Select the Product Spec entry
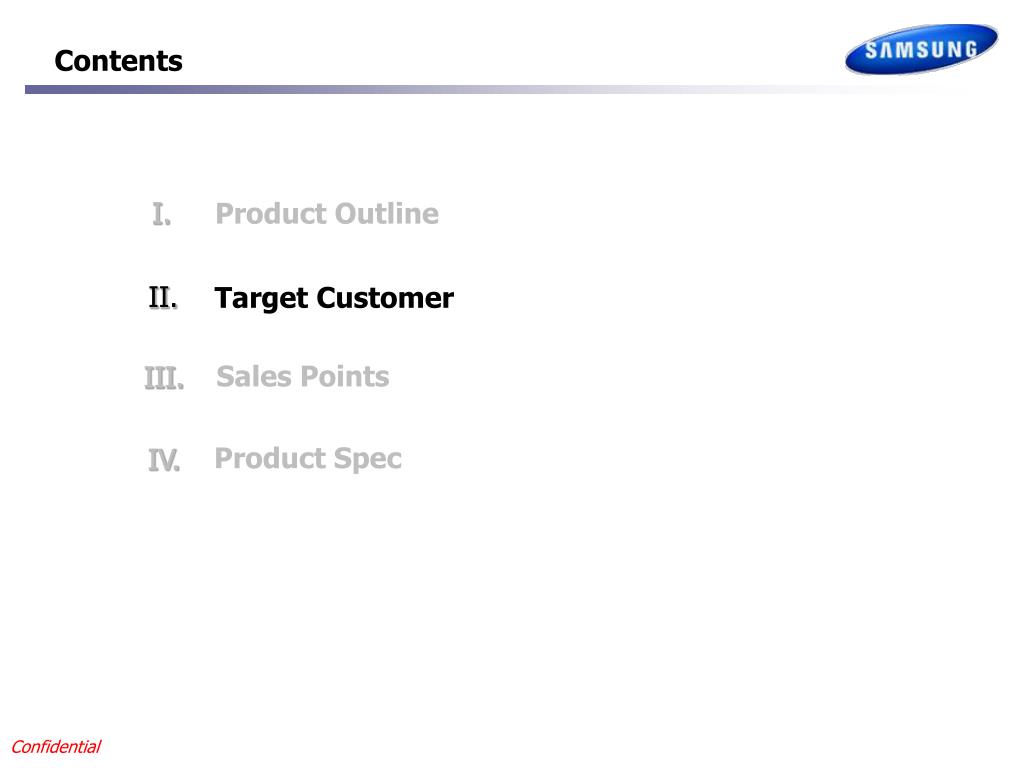Viewport: 1024px width, 768px height. (308, 459)
